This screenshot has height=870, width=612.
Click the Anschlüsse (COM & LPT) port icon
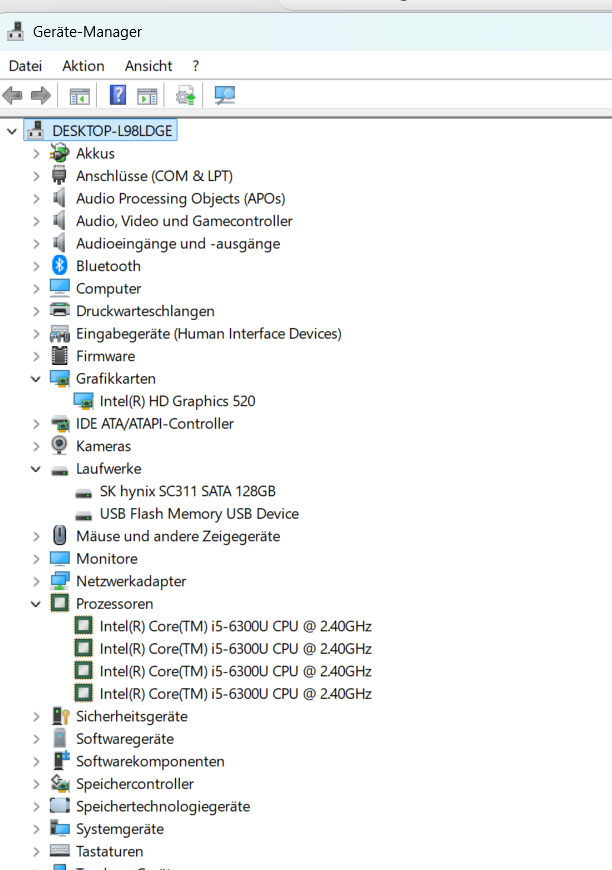click(x=59, y=175)
